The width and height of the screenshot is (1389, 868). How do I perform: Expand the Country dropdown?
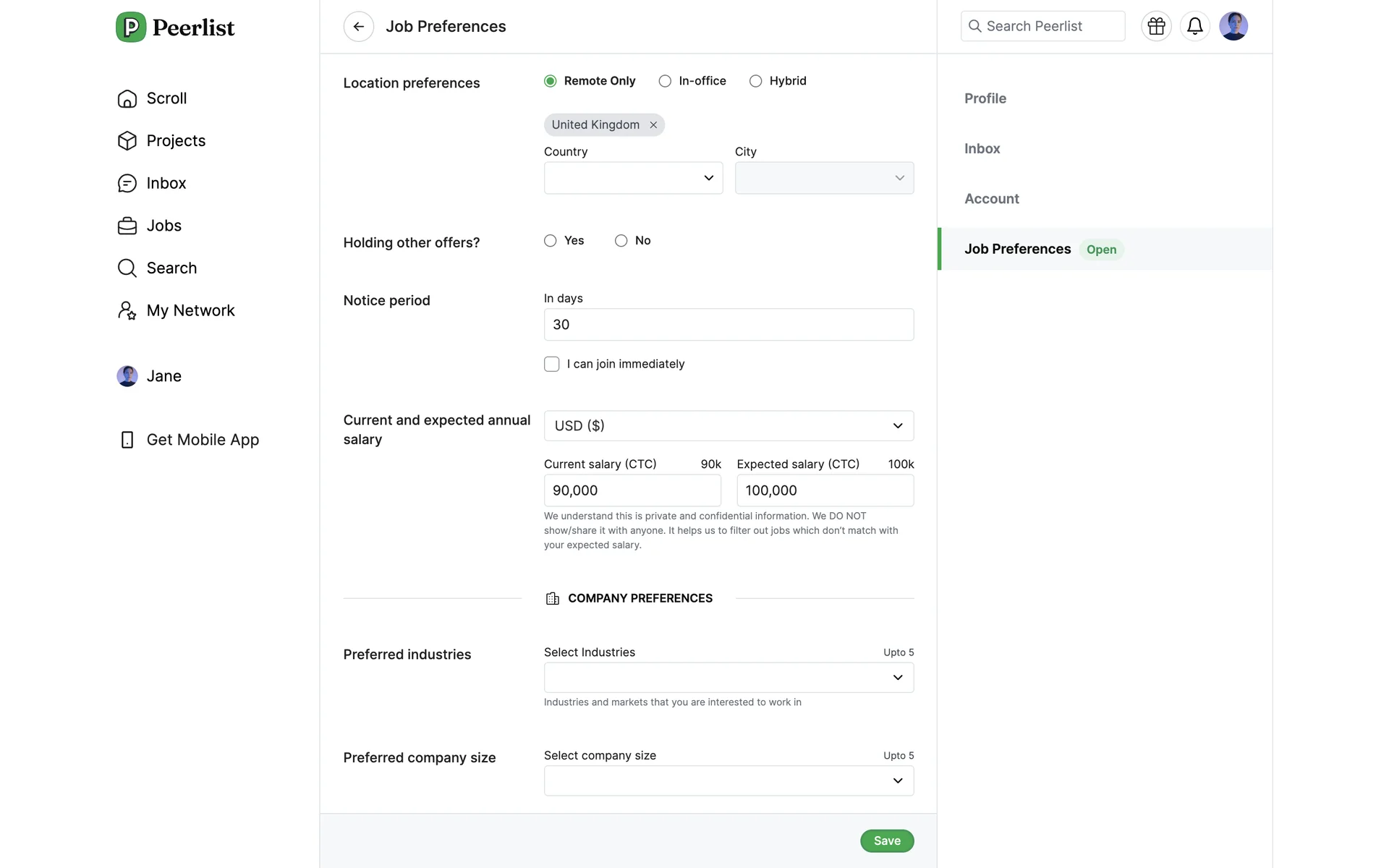coord(633,178)
